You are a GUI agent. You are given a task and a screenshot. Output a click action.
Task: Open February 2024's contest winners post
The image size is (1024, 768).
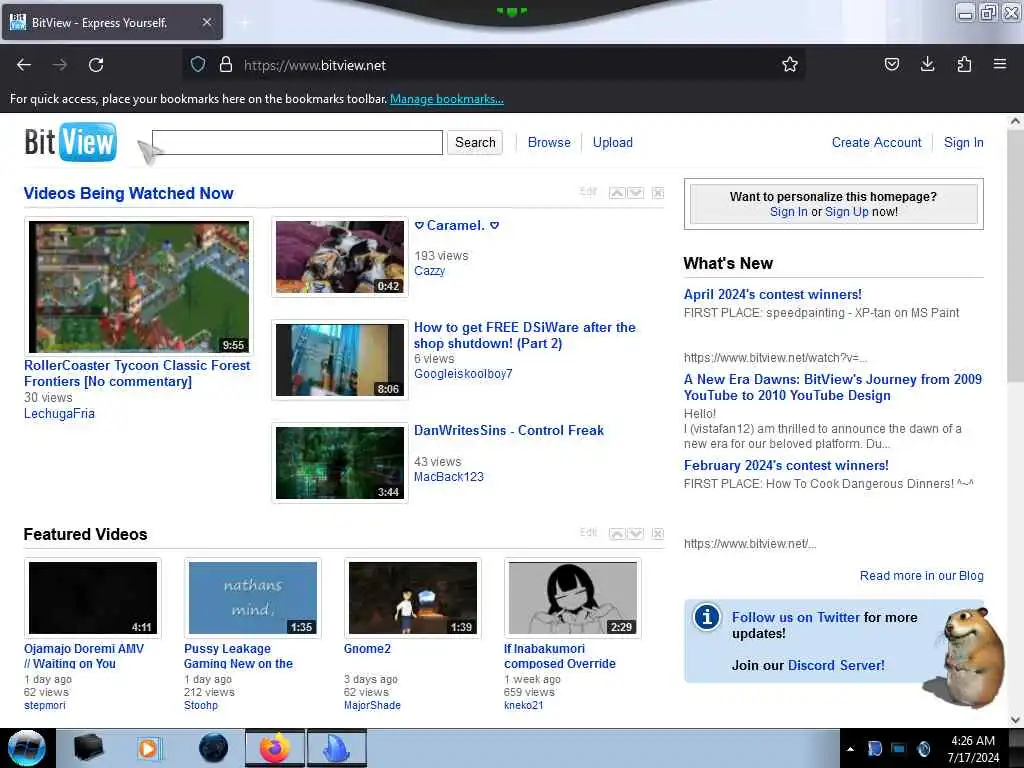786,466
